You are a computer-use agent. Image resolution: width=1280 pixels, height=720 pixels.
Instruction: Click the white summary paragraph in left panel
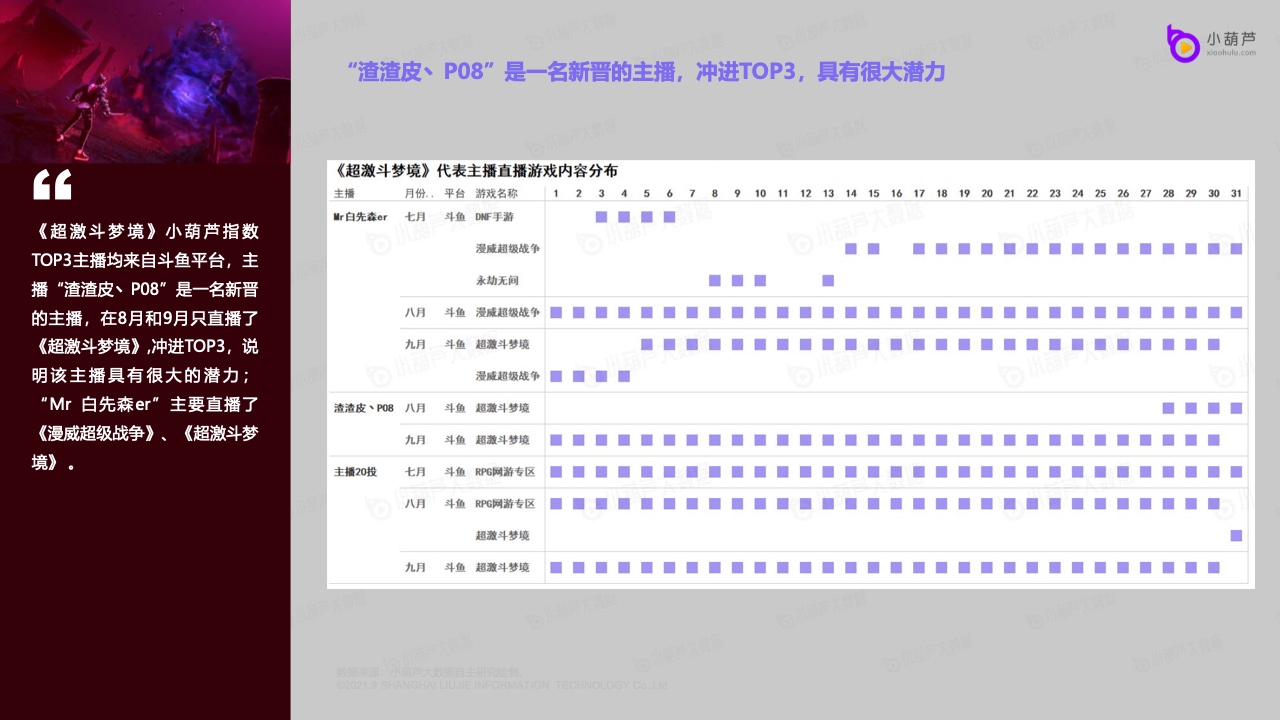coord(145,347)
